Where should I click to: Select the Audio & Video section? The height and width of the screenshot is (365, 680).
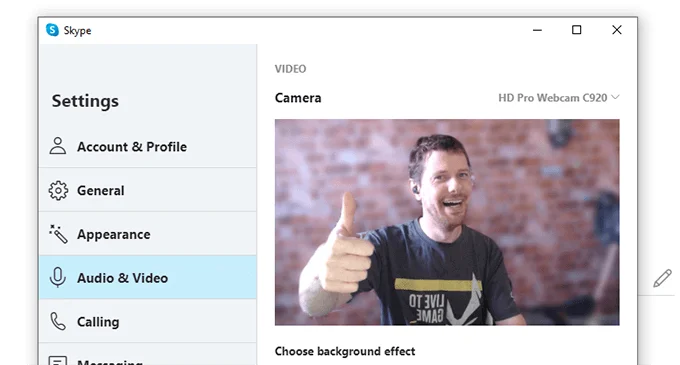[x=148, y=277]
